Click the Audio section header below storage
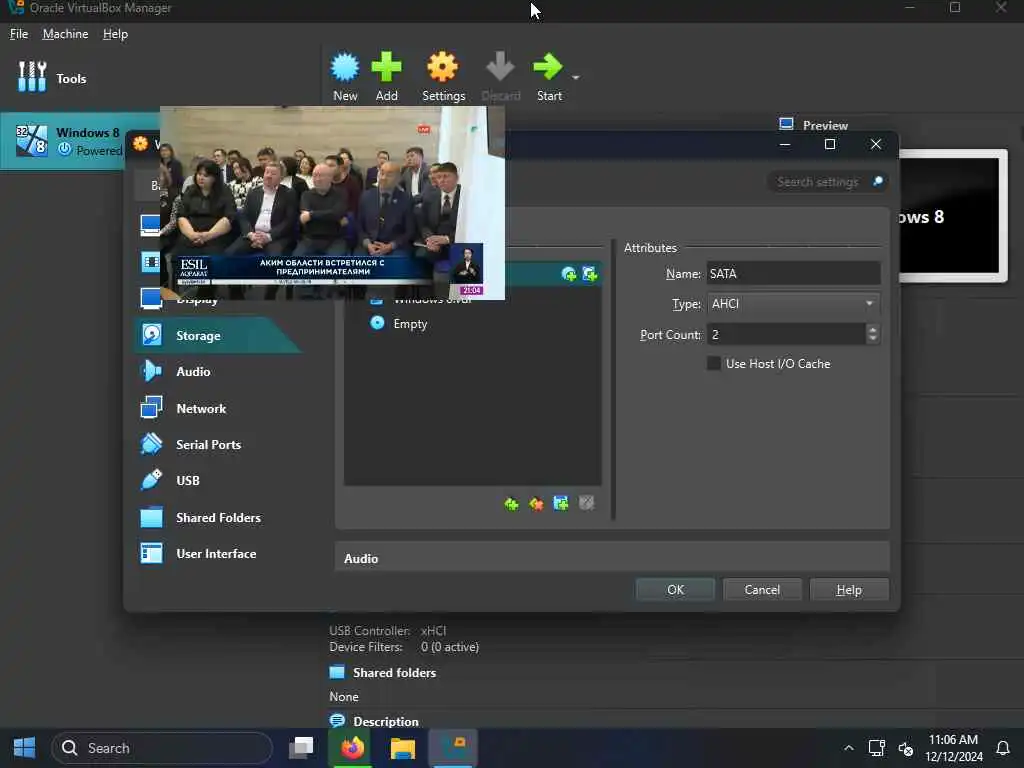Viewport: 1024px width, 768px height. pos(612,557)
